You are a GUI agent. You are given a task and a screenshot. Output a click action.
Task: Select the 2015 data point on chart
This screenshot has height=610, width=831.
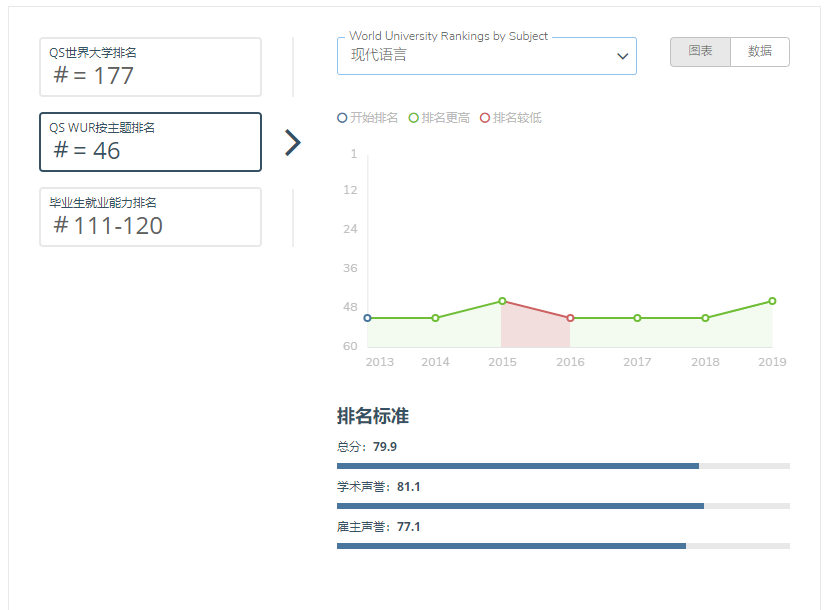502,301
